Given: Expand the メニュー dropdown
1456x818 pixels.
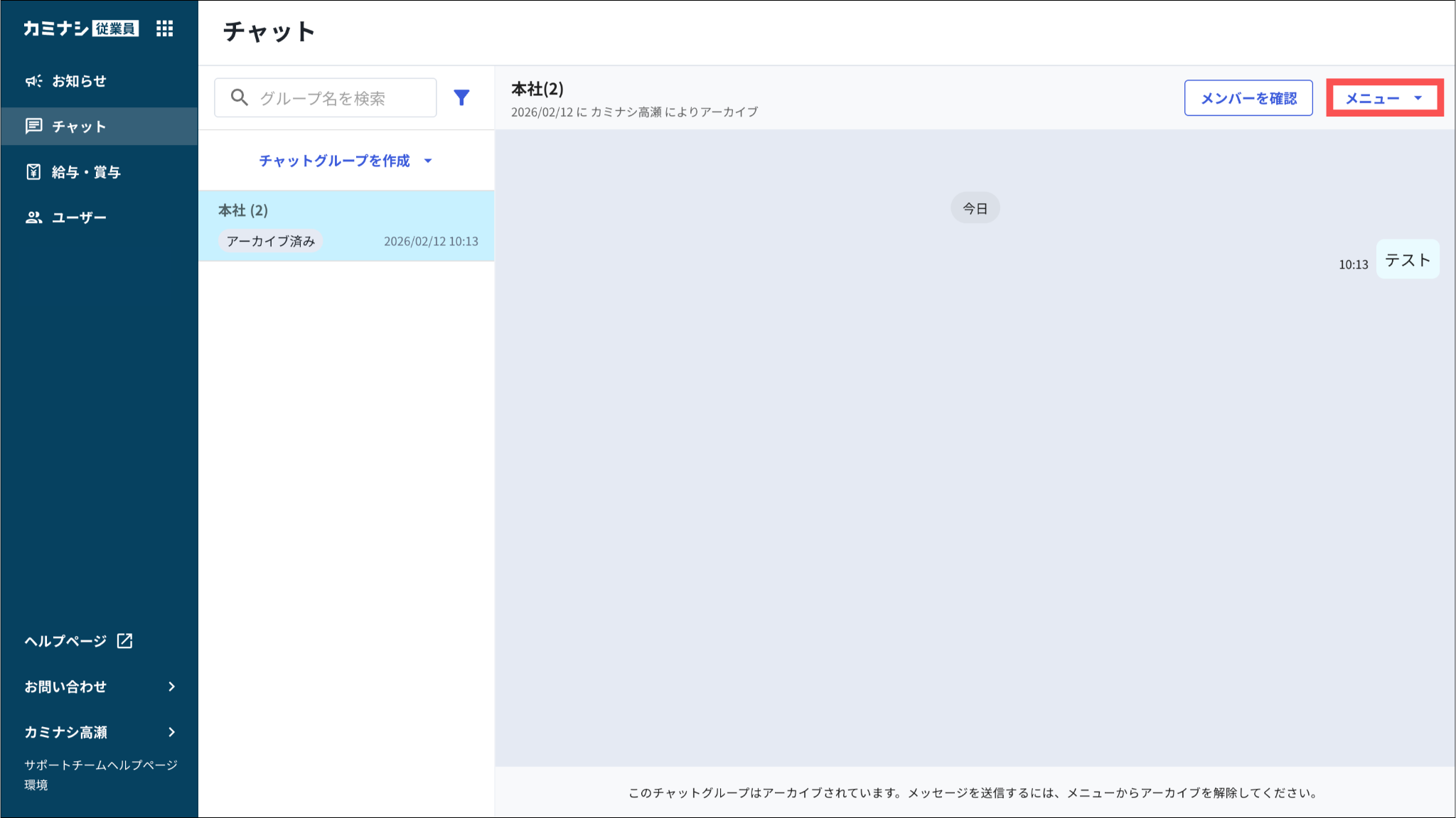Looking at the screenshot, I should click(1383, 98).
